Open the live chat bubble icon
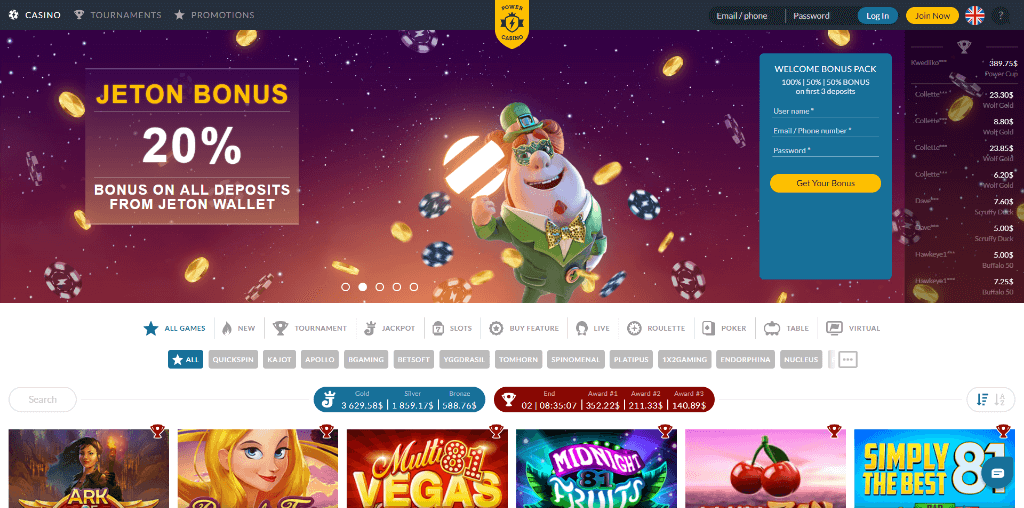Image resolution: width=1024 pixels, height=508 pixels. point(997,473)
